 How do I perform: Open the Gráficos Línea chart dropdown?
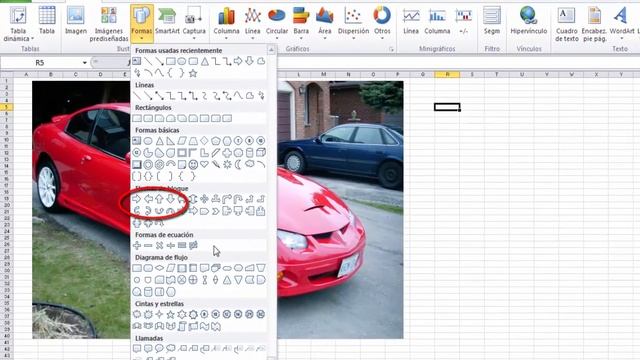click(x=253, y=24)
